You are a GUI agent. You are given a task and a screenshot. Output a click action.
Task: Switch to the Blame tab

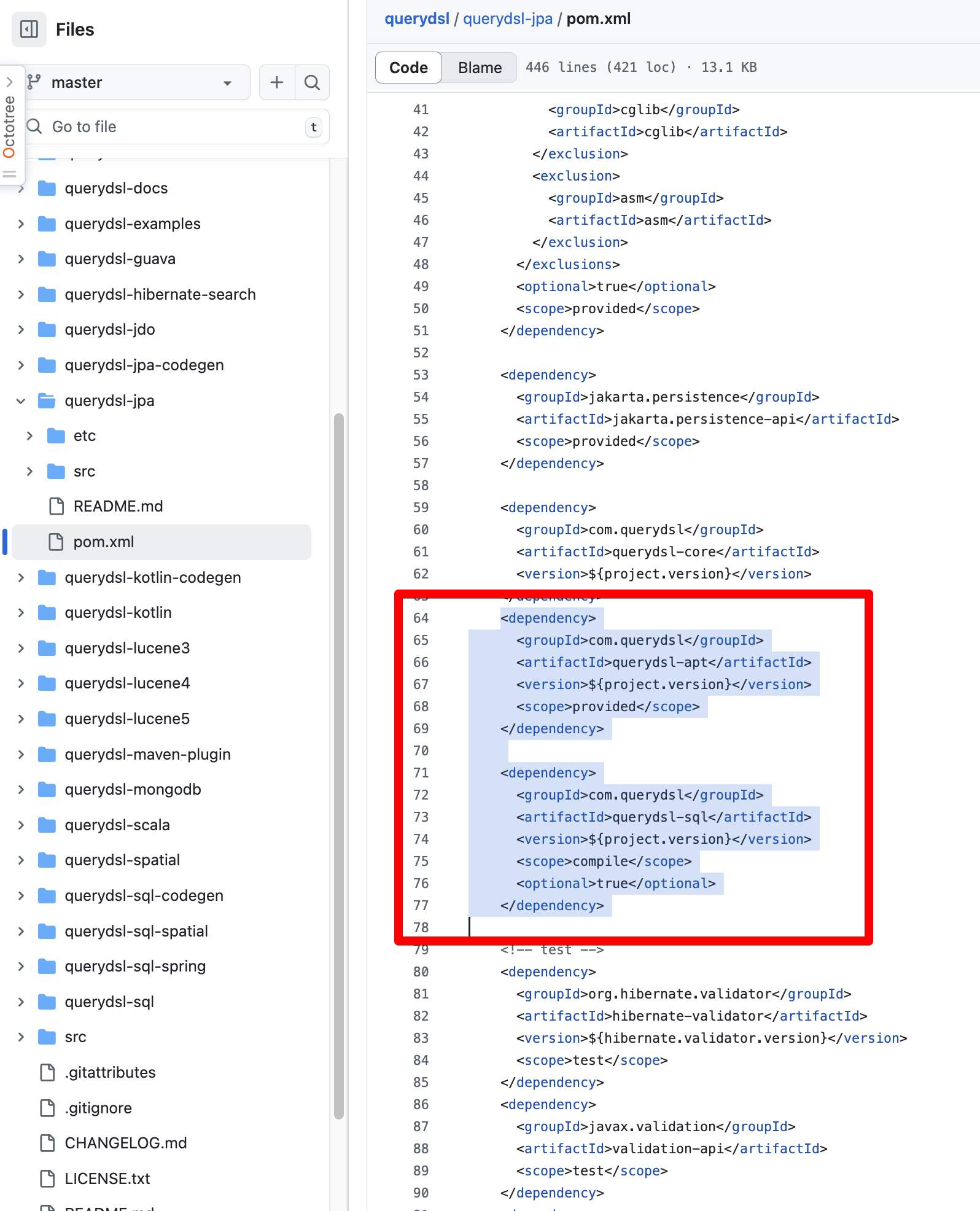[480, 68]
